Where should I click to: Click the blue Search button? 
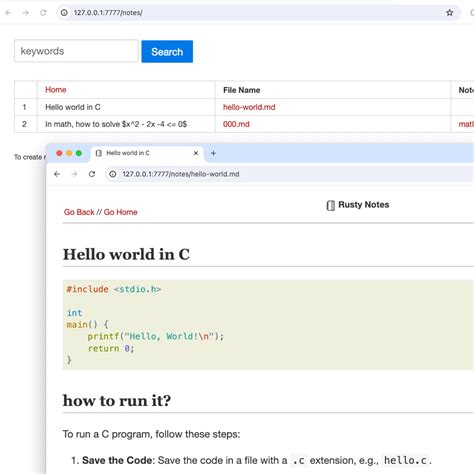(x=167, y=51)
